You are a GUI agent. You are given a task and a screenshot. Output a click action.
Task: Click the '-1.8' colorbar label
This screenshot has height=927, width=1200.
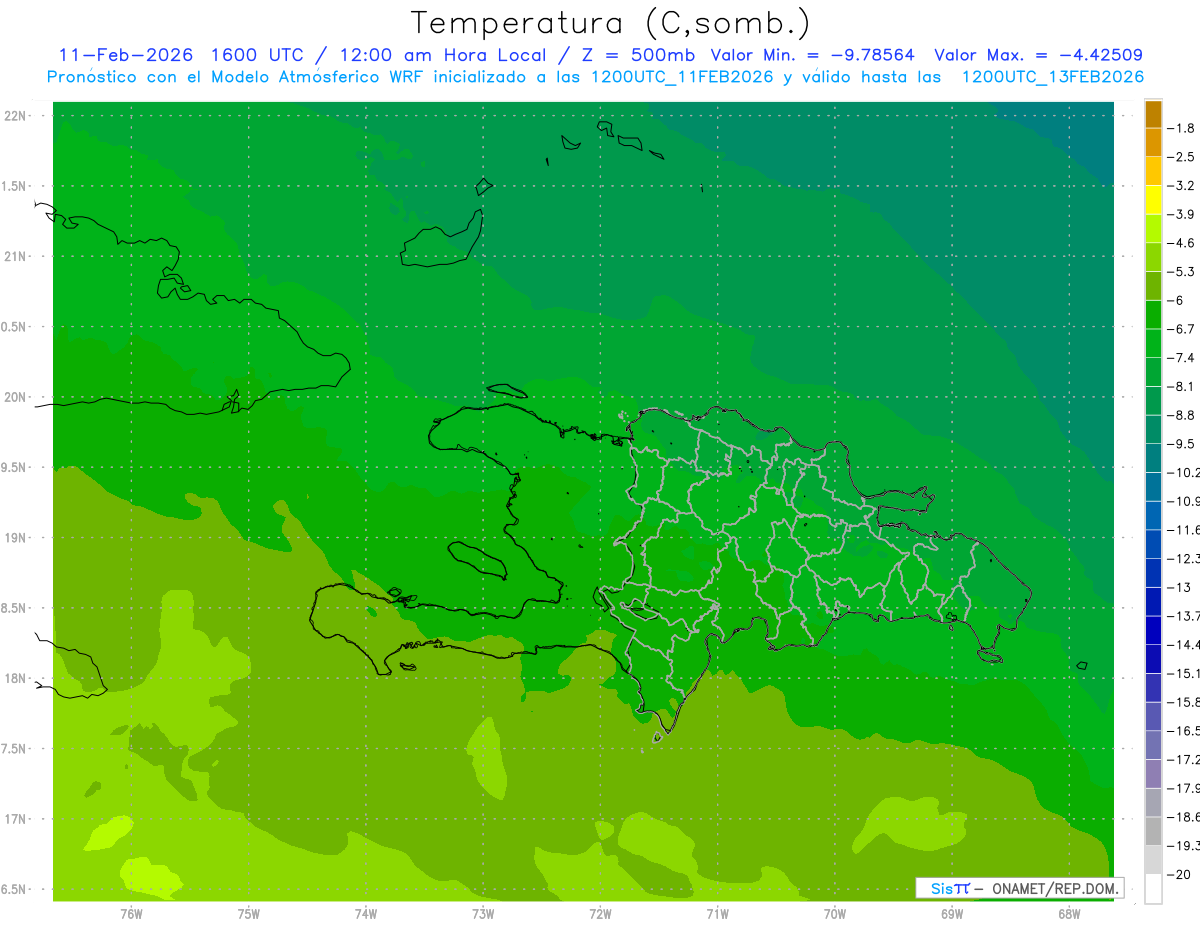(x=1181, y=128)
